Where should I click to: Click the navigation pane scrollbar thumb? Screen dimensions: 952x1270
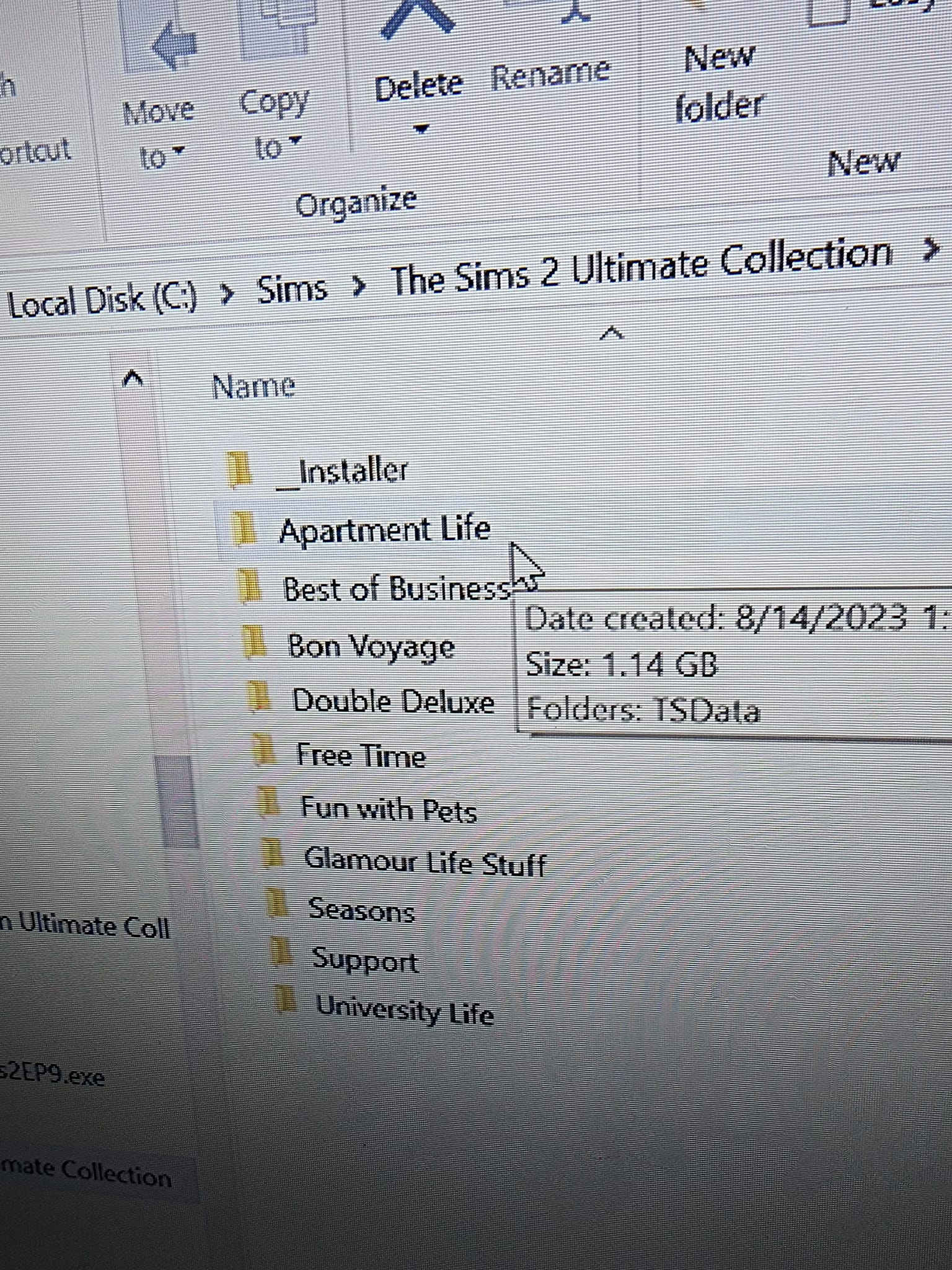pos(178,801)
